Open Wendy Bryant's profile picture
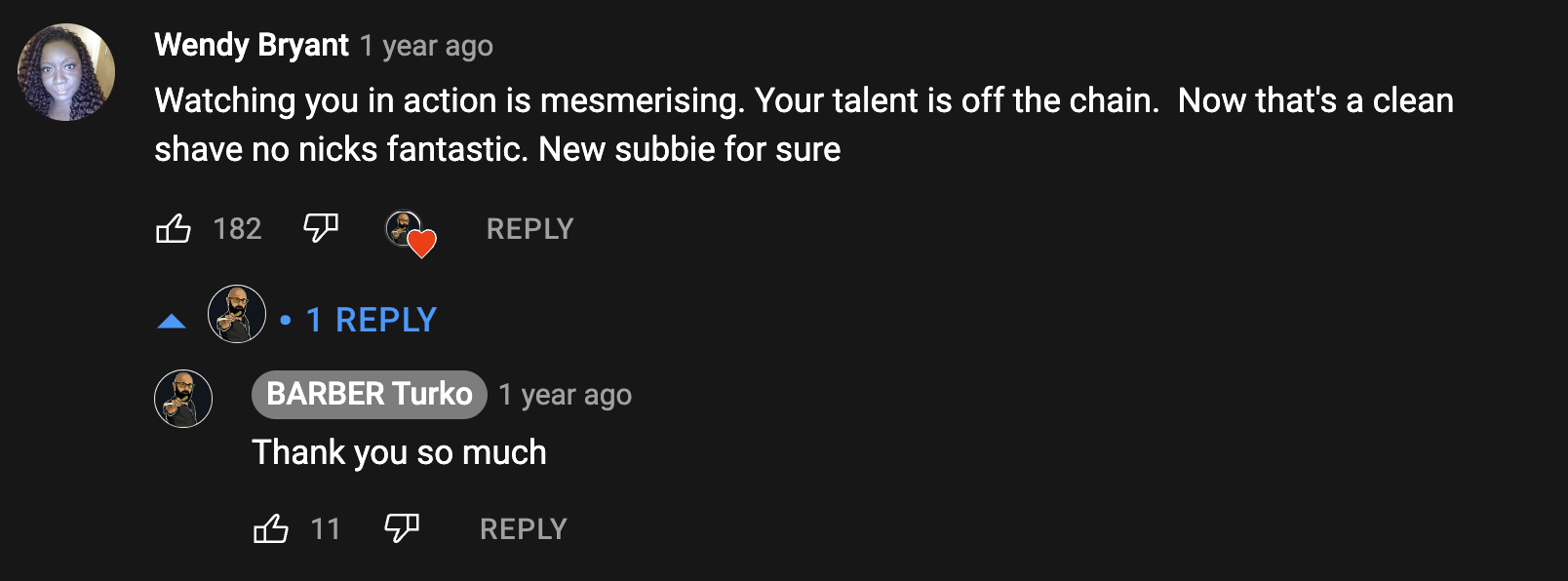 (66, 72)
